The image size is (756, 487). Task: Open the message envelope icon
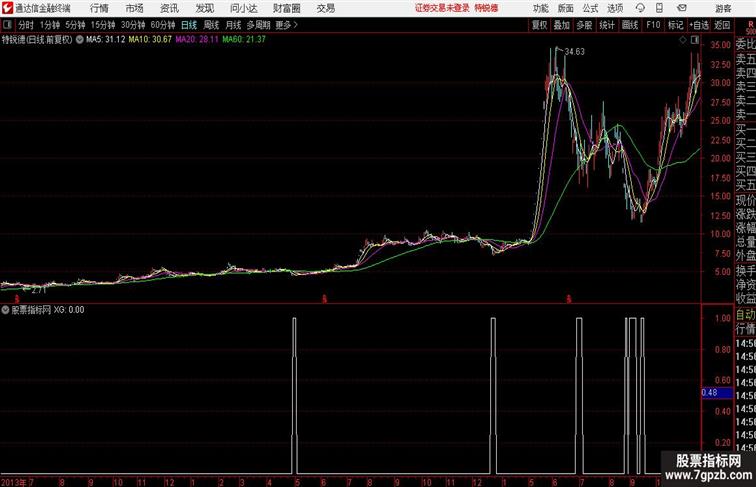tap(682, 8)
